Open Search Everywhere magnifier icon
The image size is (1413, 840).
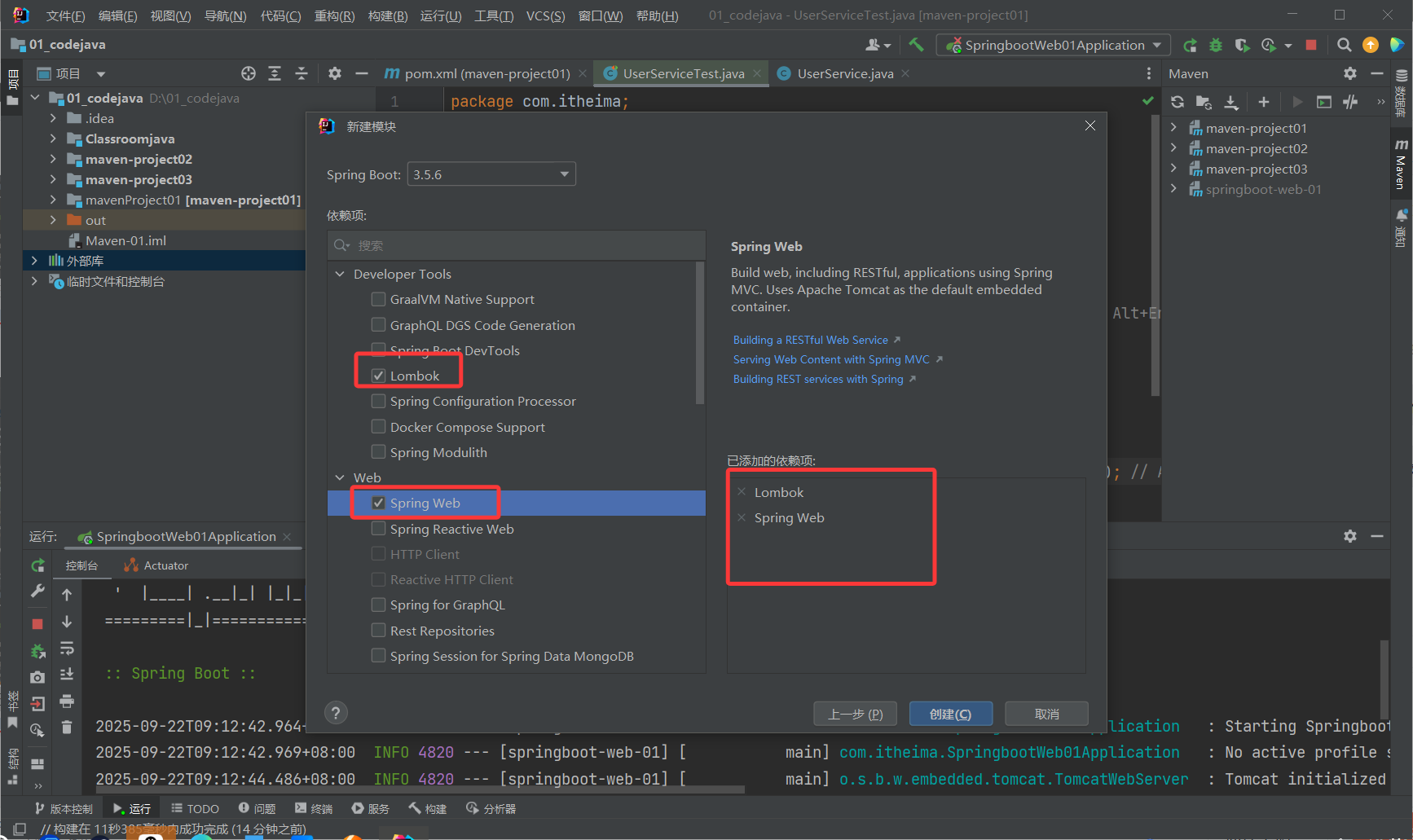[1344, 45]
